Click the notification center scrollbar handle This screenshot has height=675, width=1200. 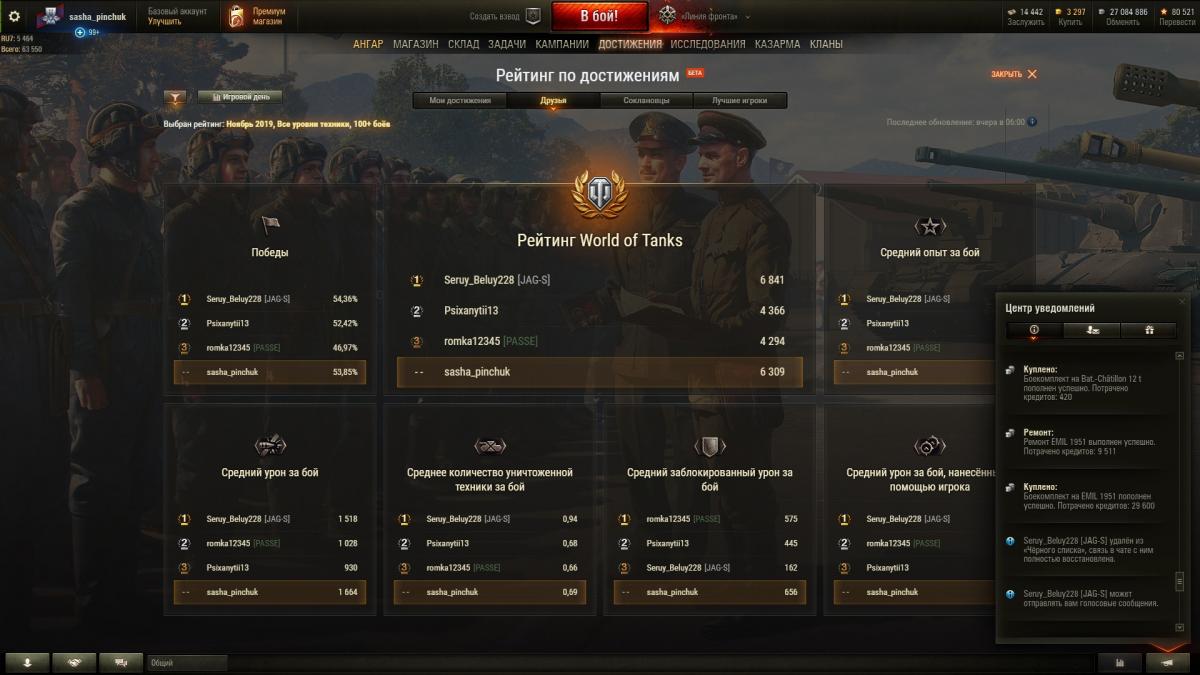[x=1180, y=581]
